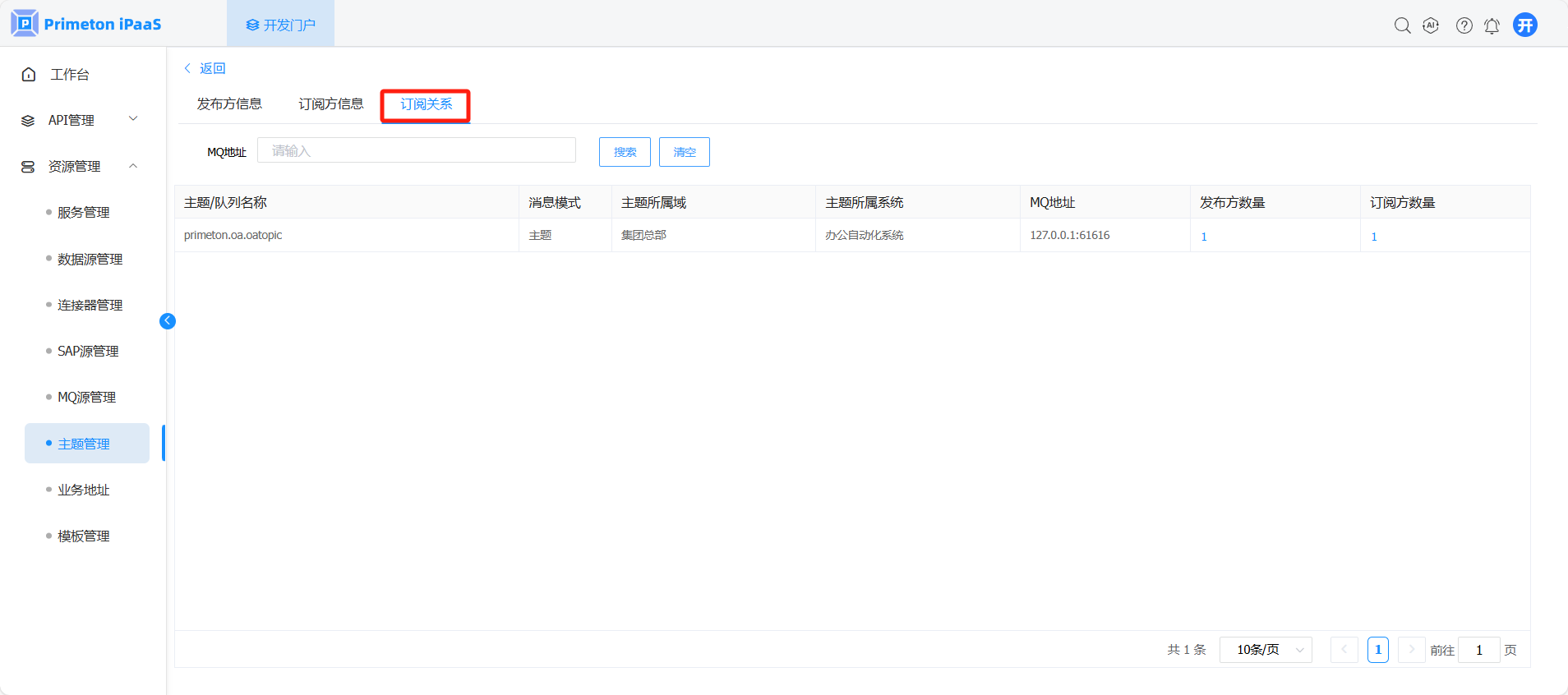The width and height of the screenshot is (1568, 695).
Task: Open the 10条/页 page size dropdown
Action: point(1266,650)
